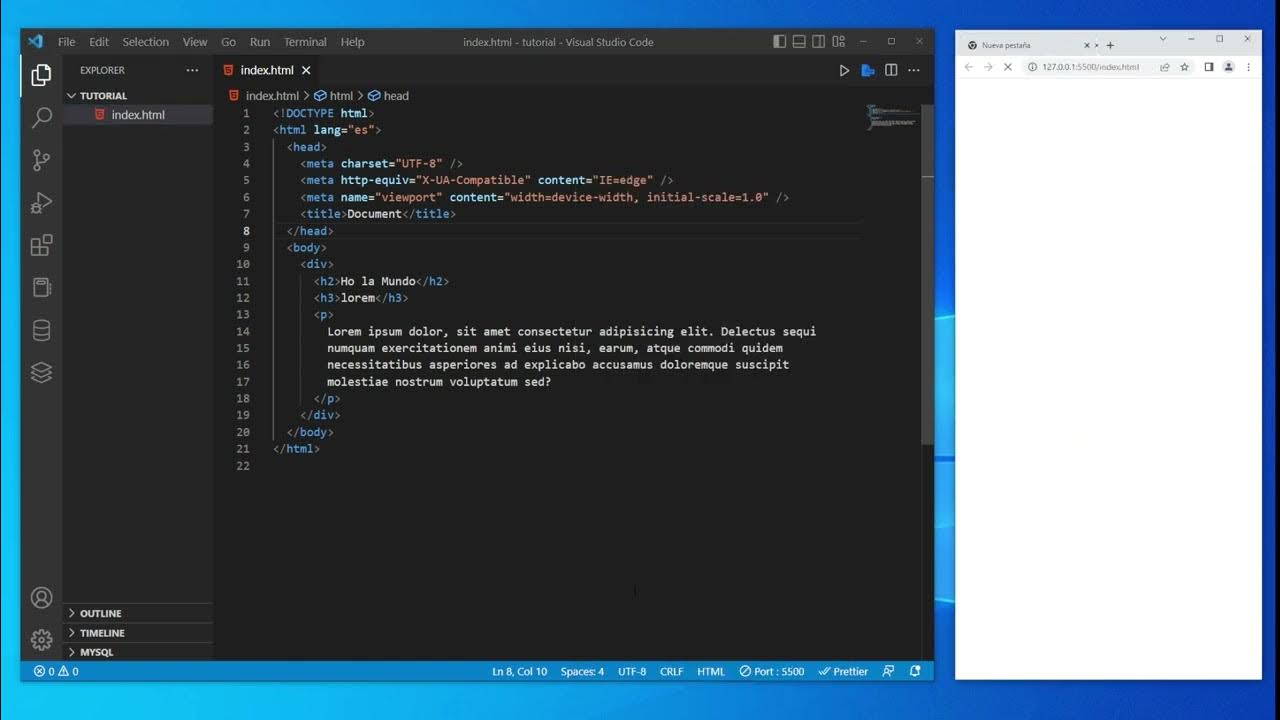Viewport: 1280px width, 720px height.
Task: Open the Terminal menu
Action: [305, 42]
